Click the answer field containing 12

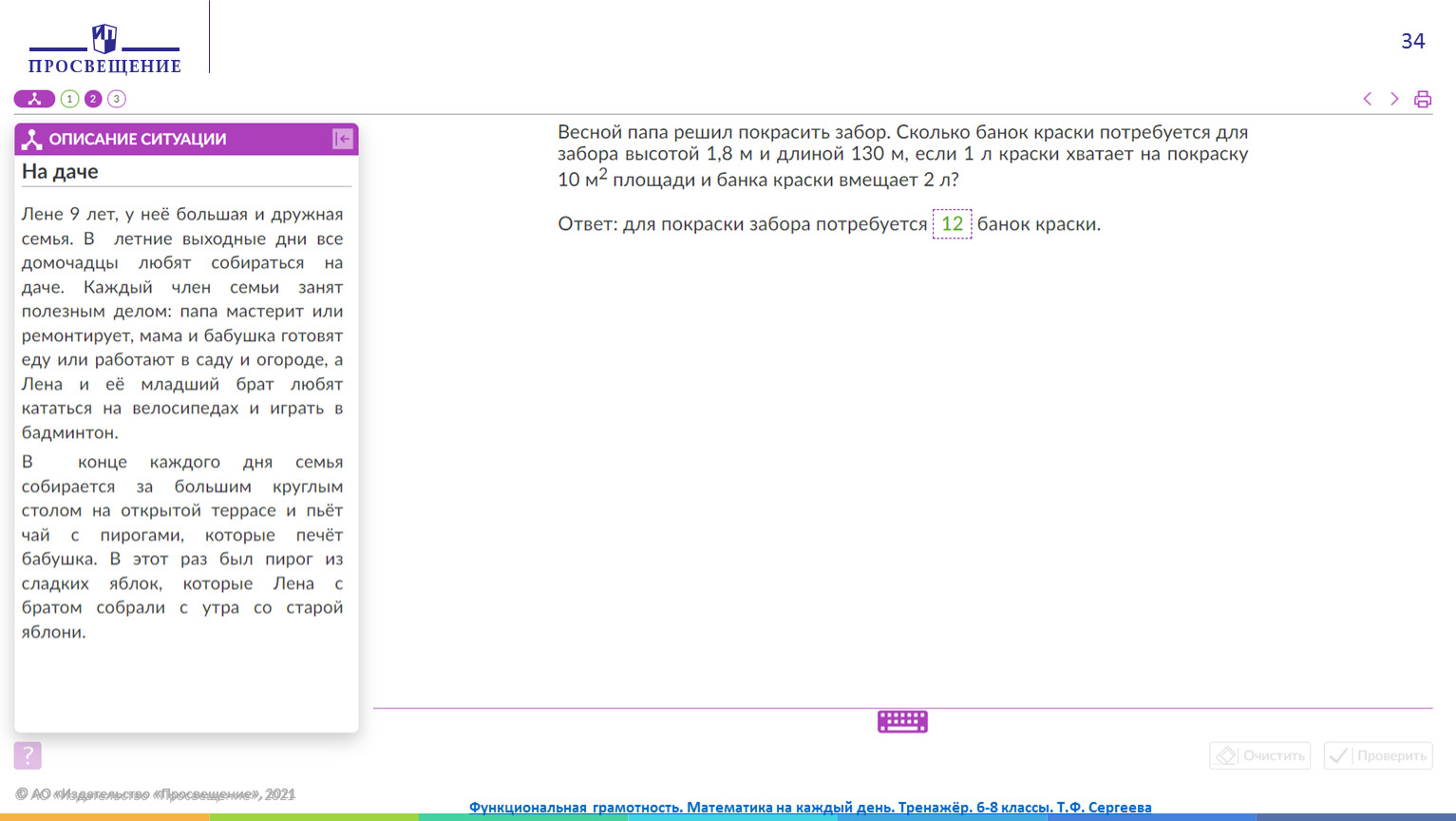click(952, 224)
